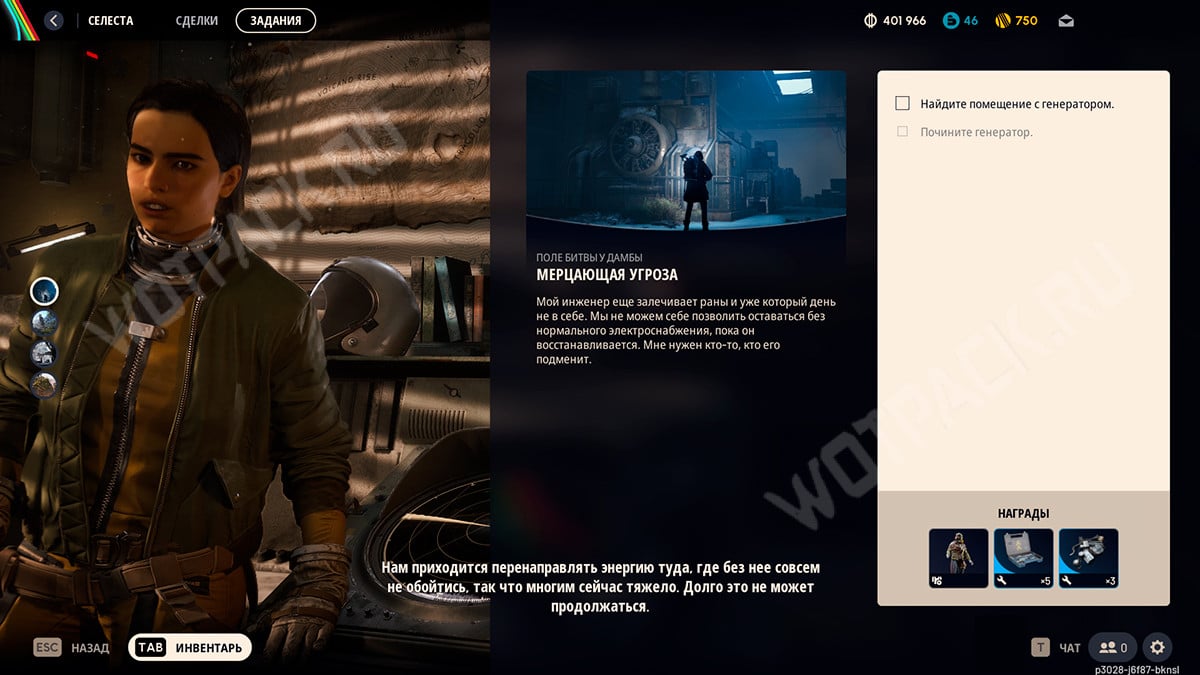The width and height of the screenshot is (1200, 675).
Task: Open the settings gear icon
Action: pos(1157,647)
